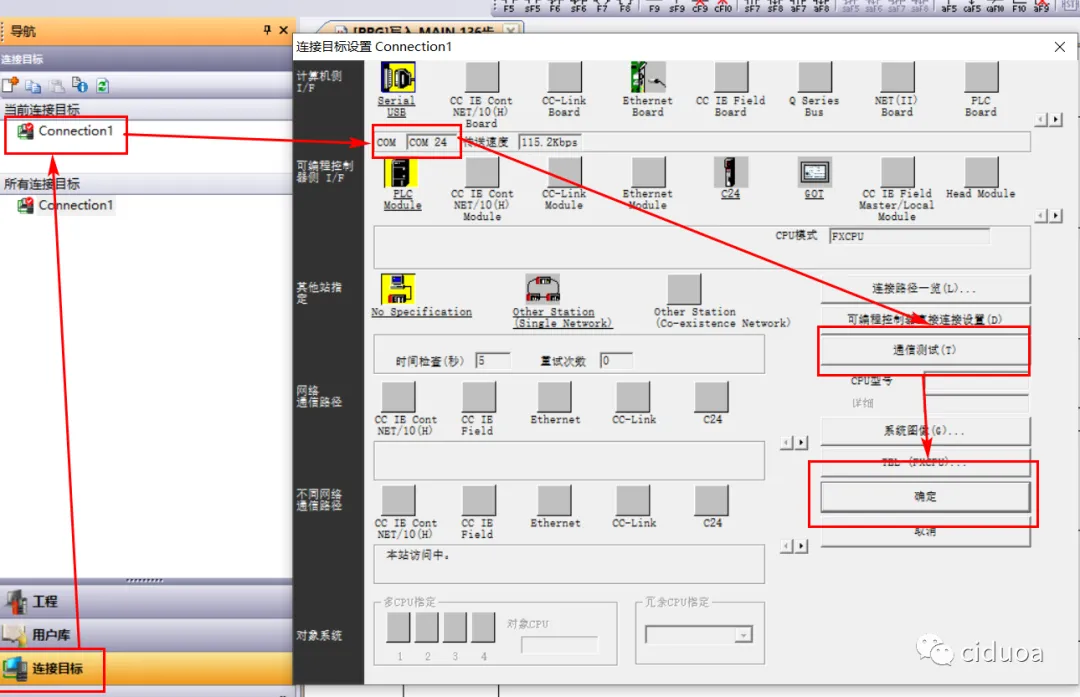Select the Ethernet Board icon
The image size is (1080, 697).
pyautogui.click(x=647, y=78)
